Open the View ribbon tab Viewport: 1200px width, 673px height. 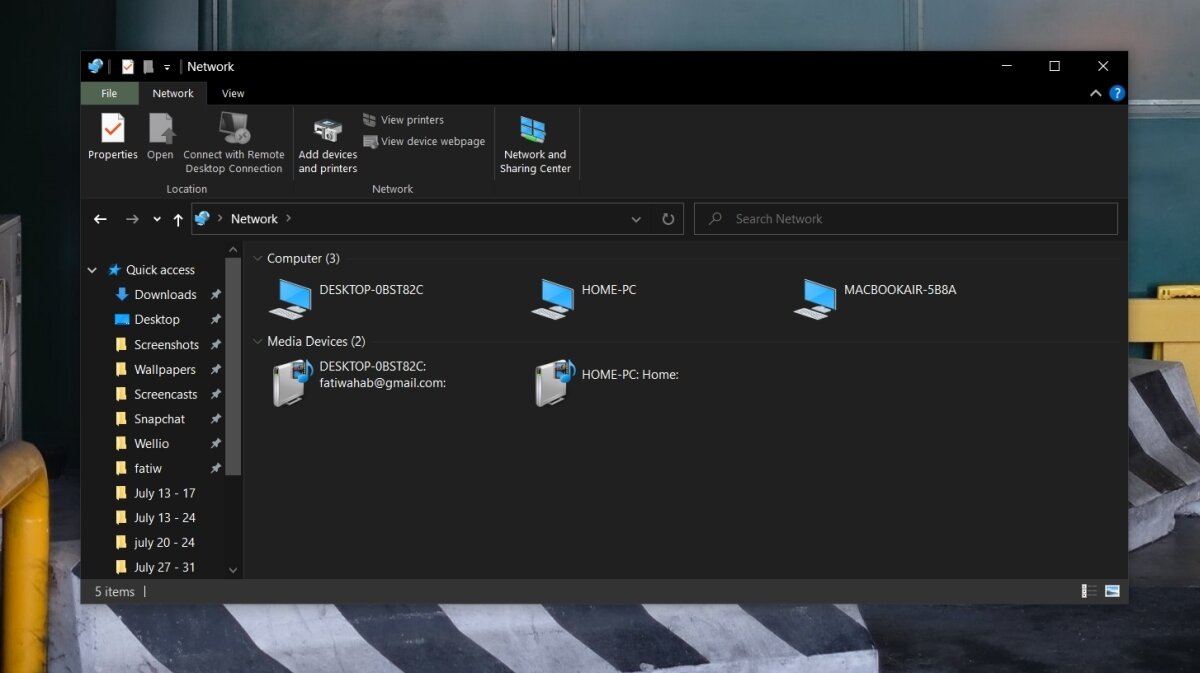point(232,94)
